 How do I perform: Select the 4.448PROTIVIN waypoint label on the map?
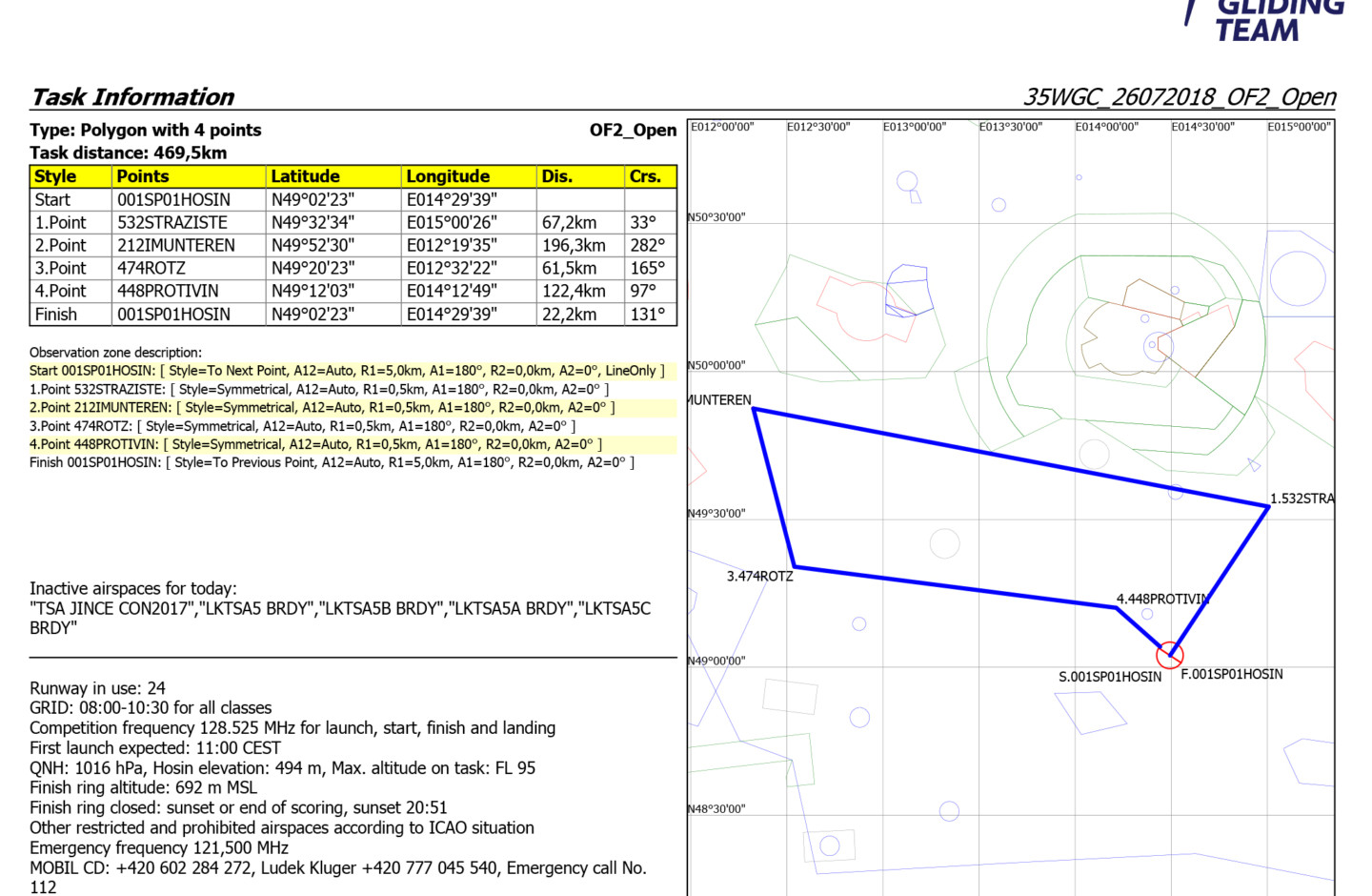point(1161,599)
